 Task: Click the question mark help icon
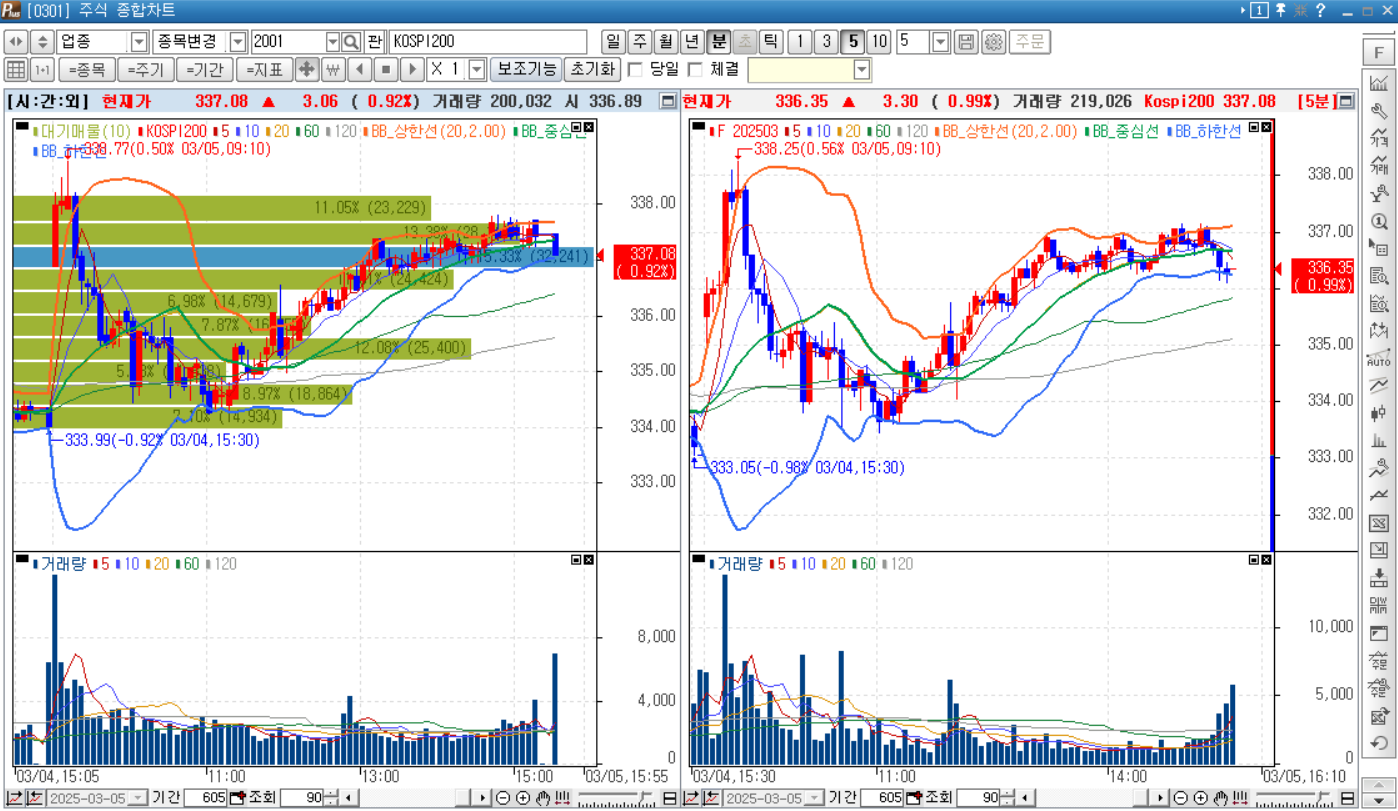point(1320,10)
